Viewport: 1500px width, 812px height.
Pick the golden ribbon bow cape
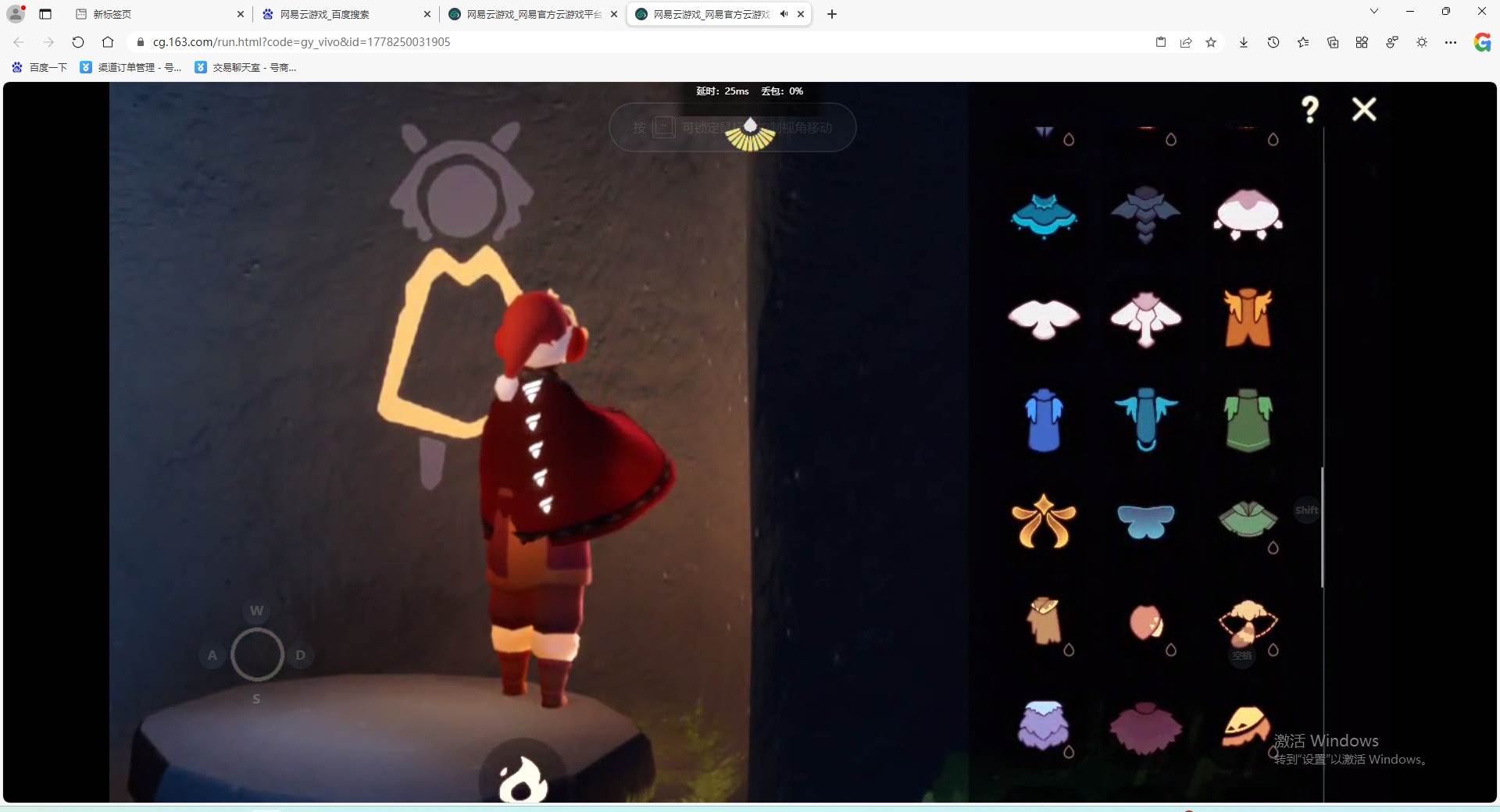coord(1044,521)
